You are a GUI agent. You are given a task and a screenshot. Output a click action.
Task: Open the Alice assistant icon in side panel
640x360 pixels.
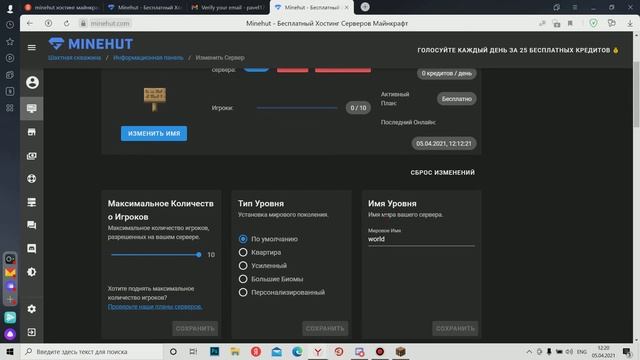click(x=10, y=334)
